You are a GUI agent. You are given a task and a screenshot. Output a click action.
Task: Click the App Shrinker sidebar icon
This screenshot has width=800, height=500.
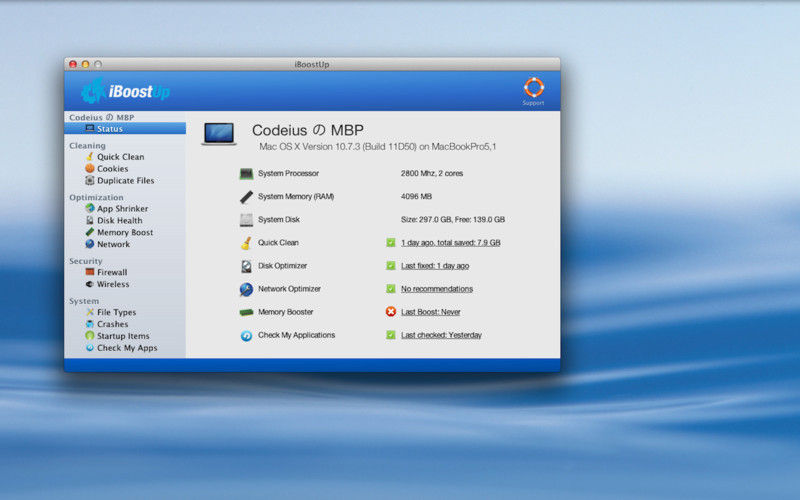(x=90, y=208)
